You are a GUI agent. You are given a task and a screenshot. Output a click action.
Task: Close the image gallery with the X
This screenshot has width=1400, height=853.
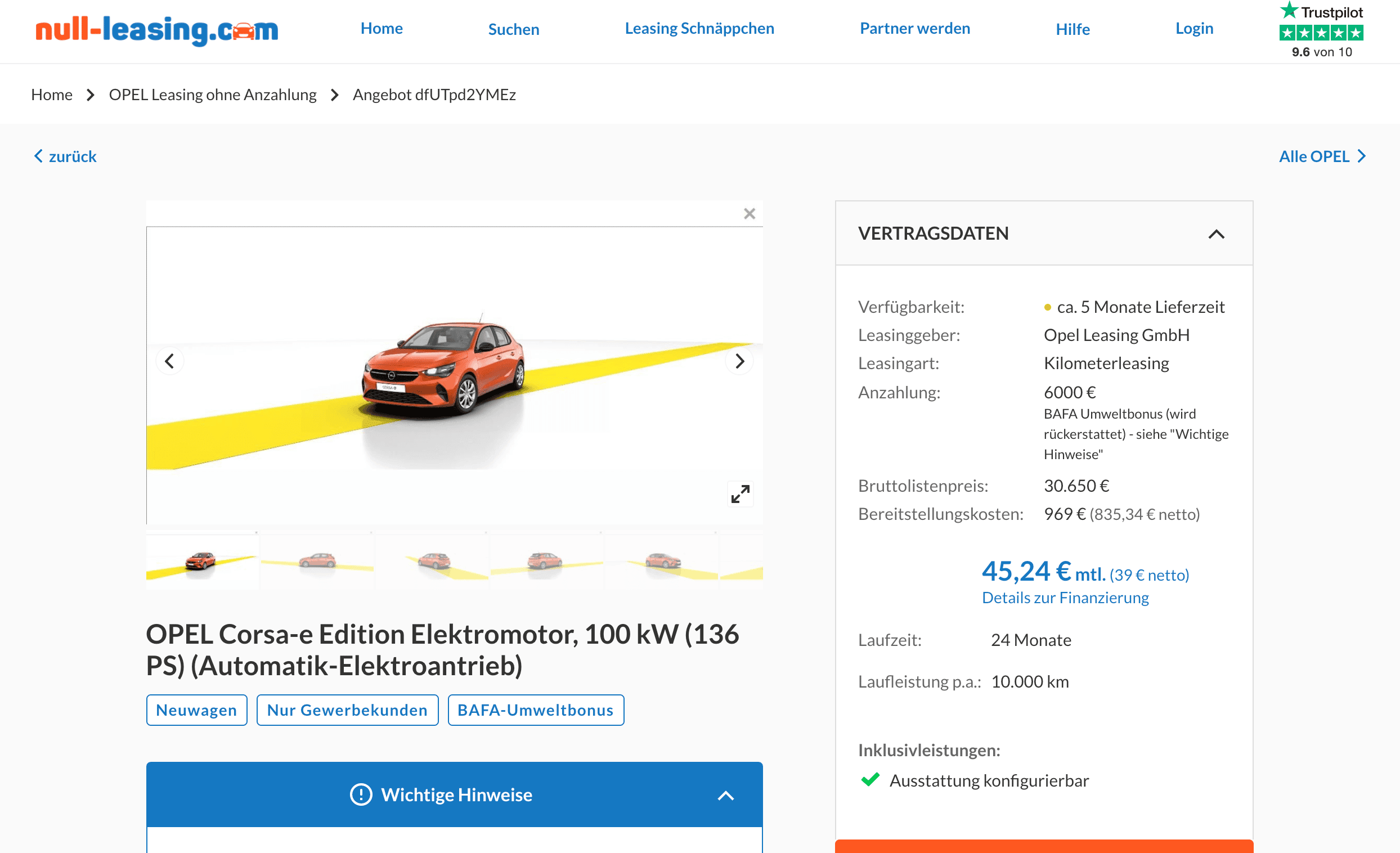tap(750, 214)
